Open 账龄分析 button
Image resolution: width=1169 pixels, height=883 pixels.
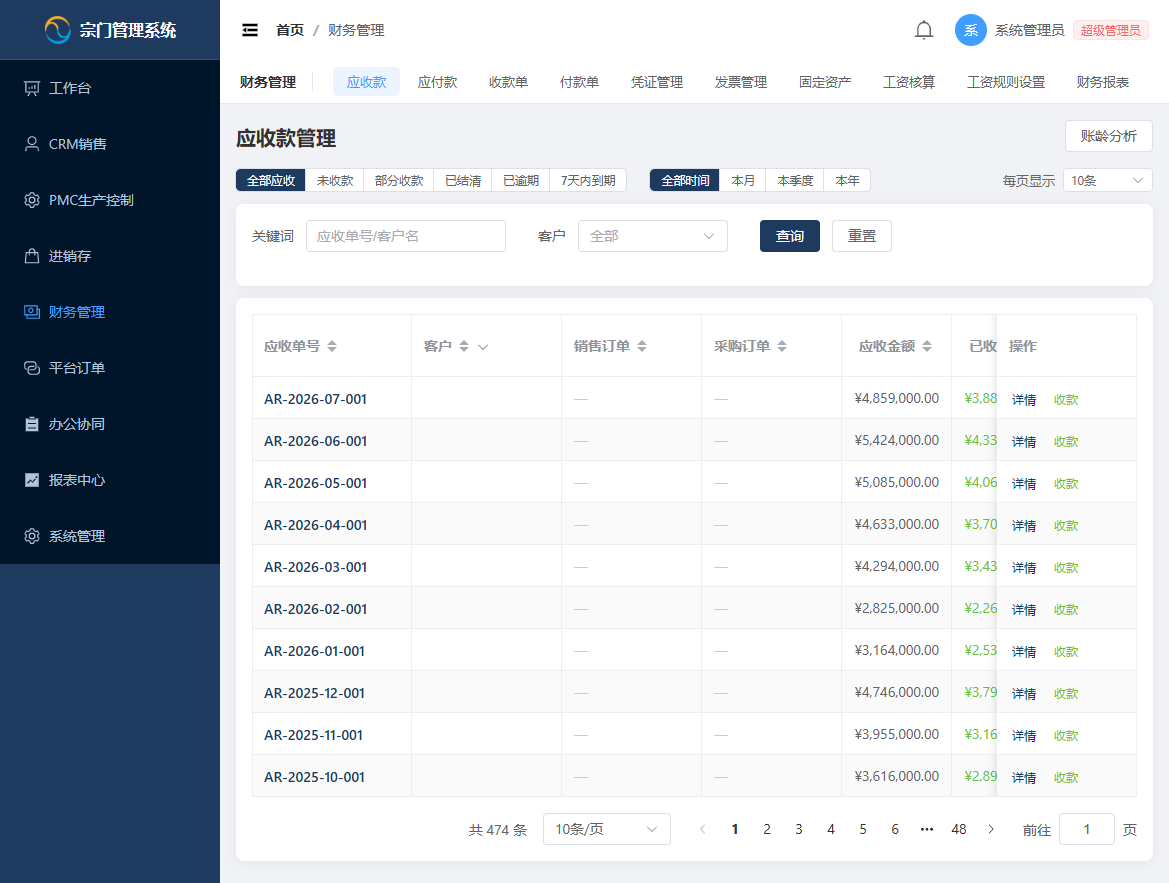(x=1109, y=136)
